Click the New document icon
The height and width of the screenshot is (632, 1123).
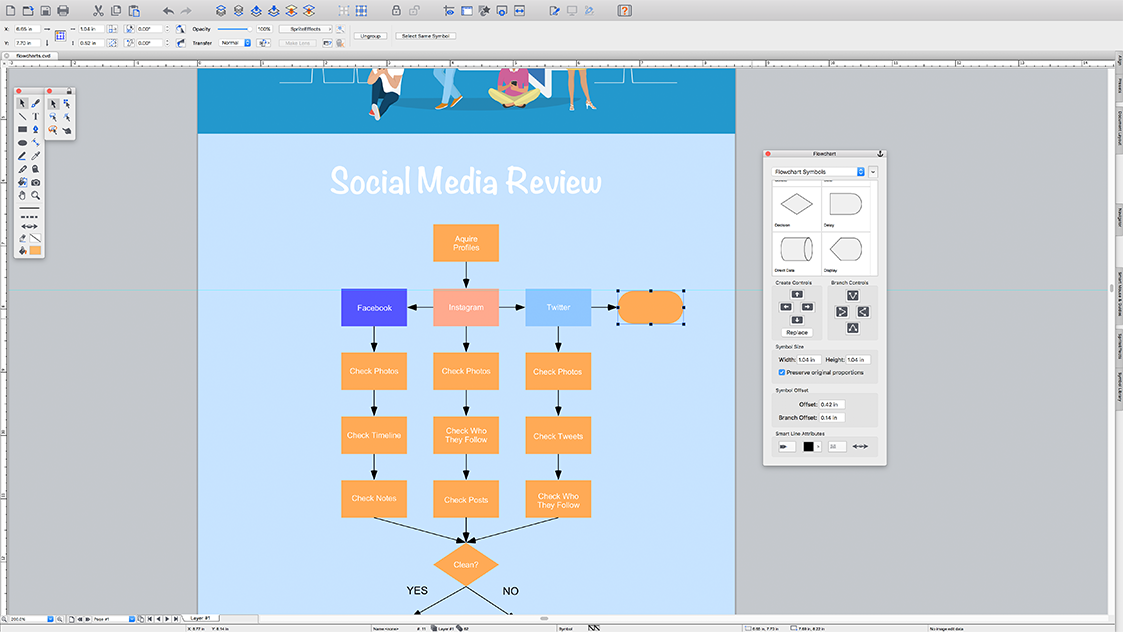11,11
